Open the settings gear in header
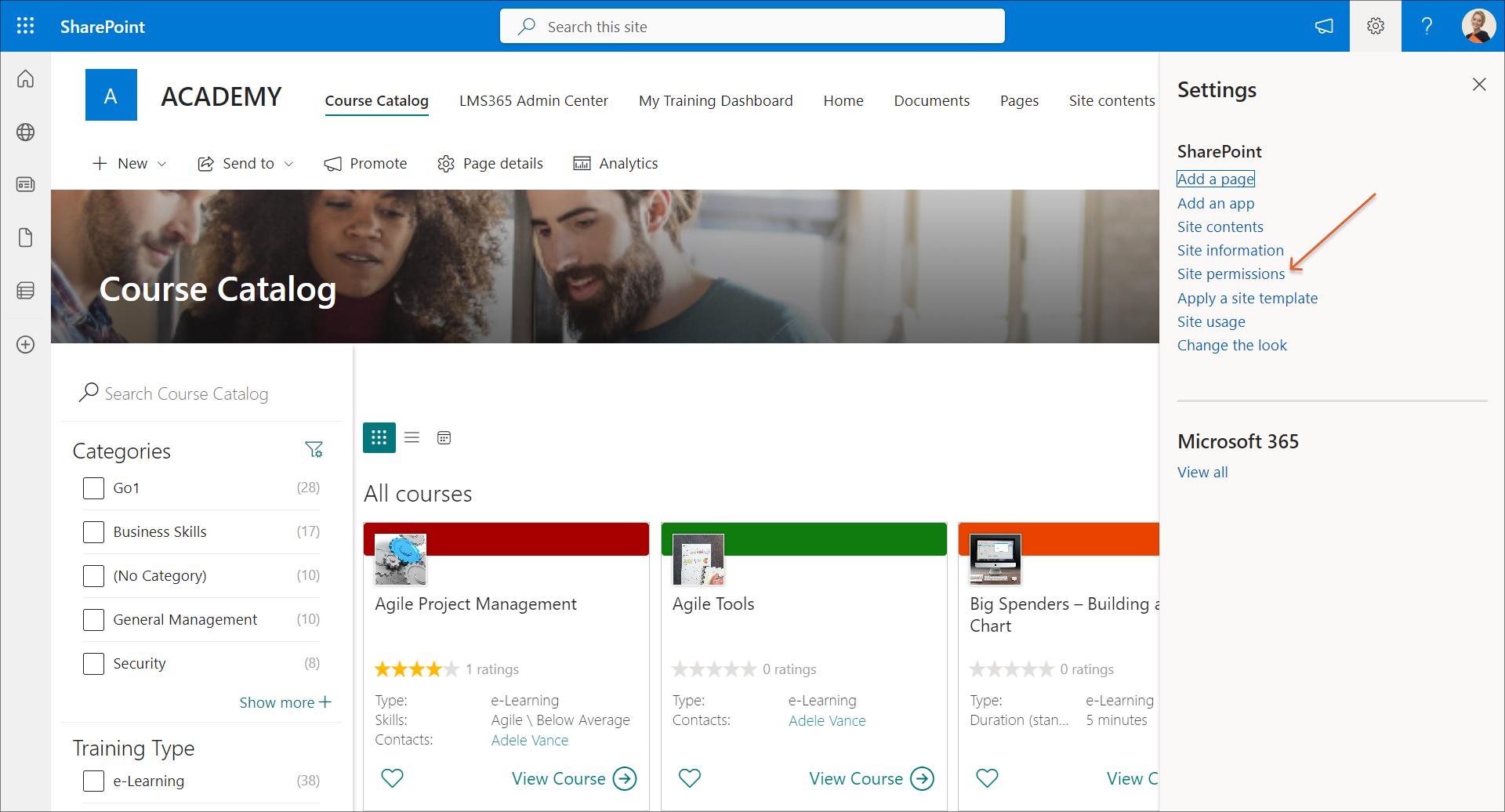This screenshot has width=1505, height=812. coord(1375,26)
